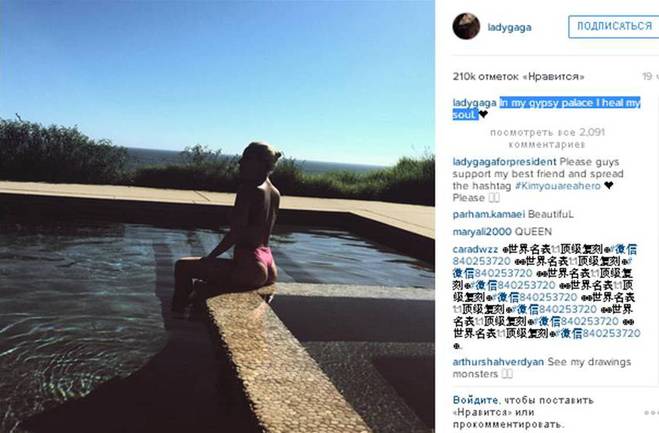
Task: Click the Подписаться follow button
Action: click(614, 26)
